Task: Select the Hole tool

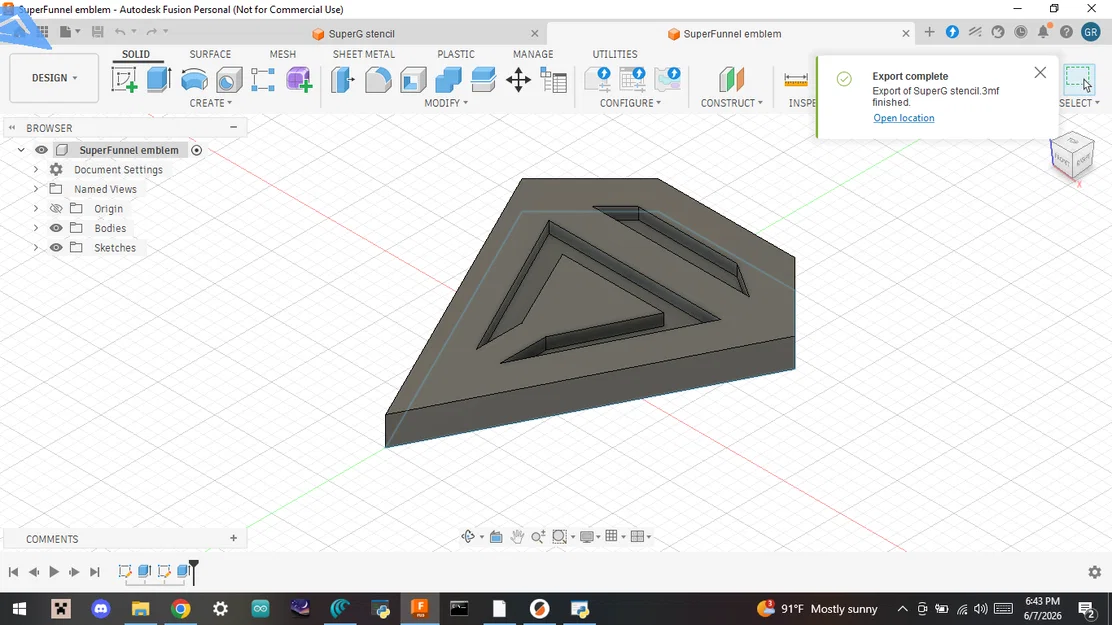Action: (228, 79)
